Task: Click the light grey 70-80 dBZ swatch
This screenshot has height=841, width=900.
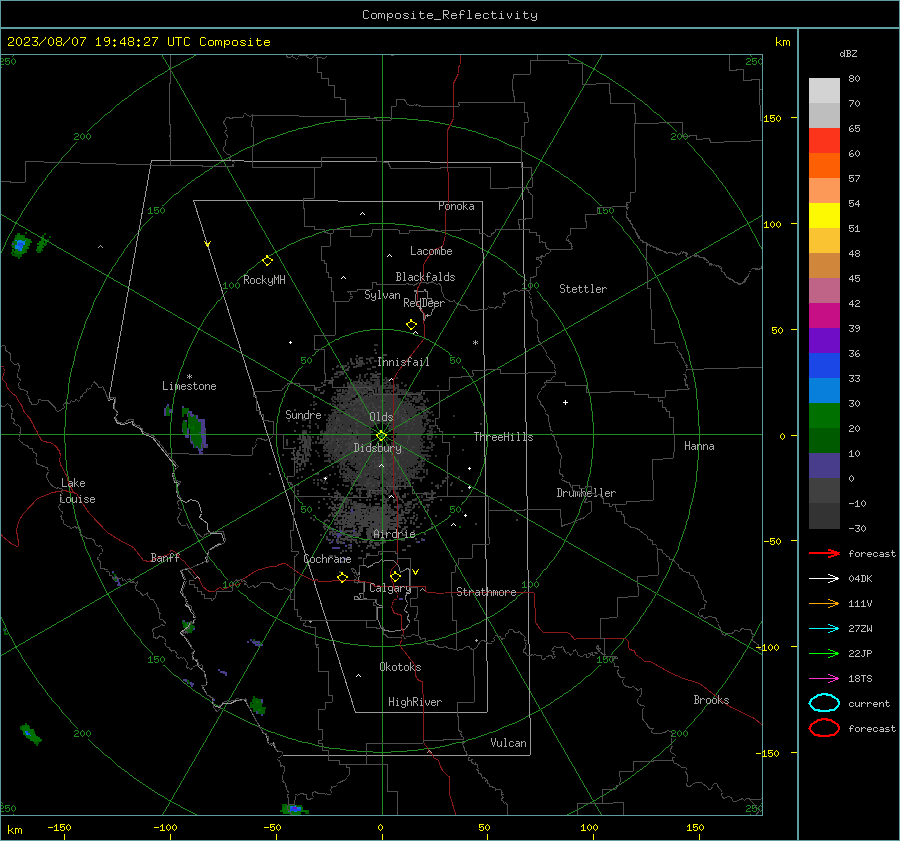Action: point(824,91)
